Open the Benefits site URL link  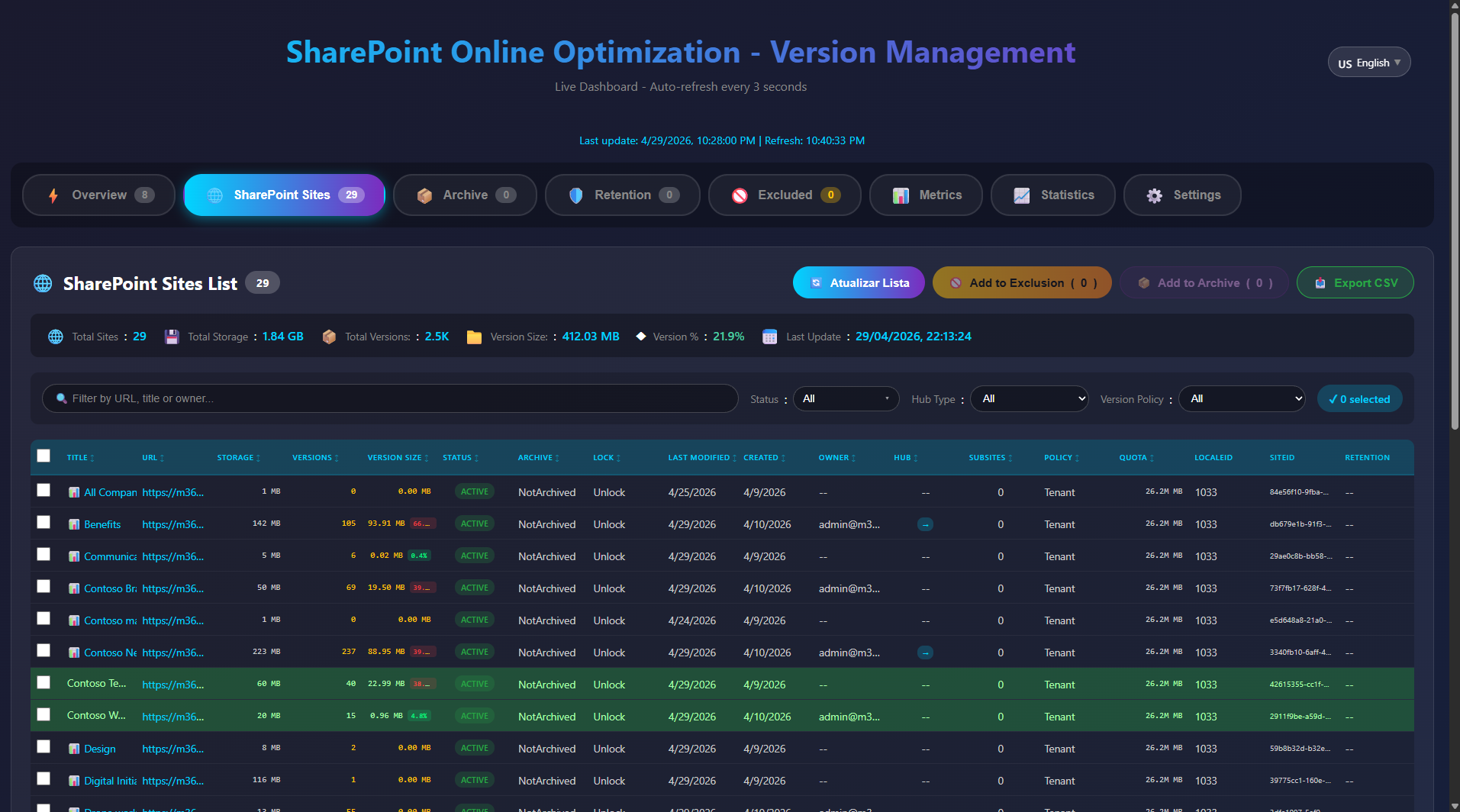coord(172,524)
